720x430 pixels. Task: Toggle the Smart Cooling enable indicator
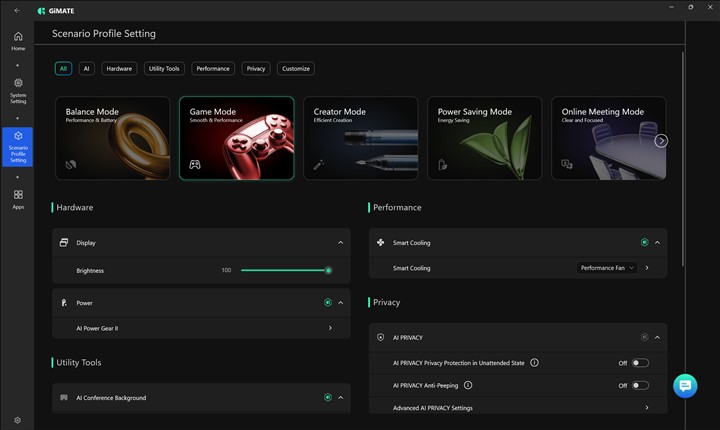pos(644,243)
